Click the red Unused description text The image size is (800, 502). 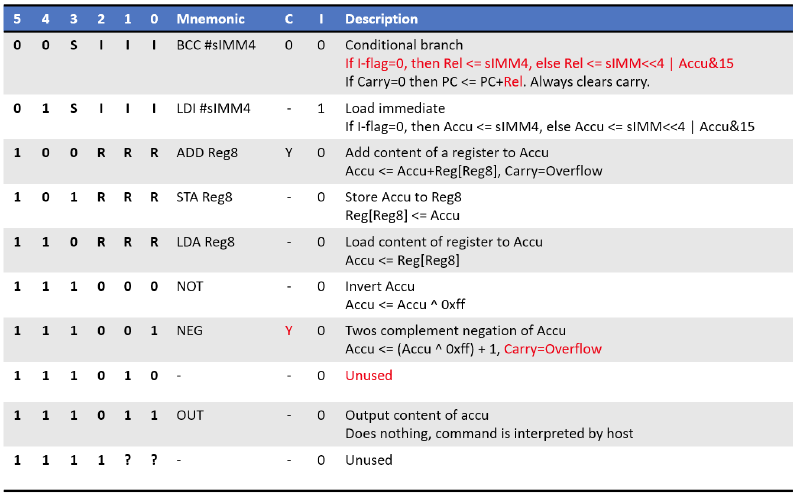(369, 375)
